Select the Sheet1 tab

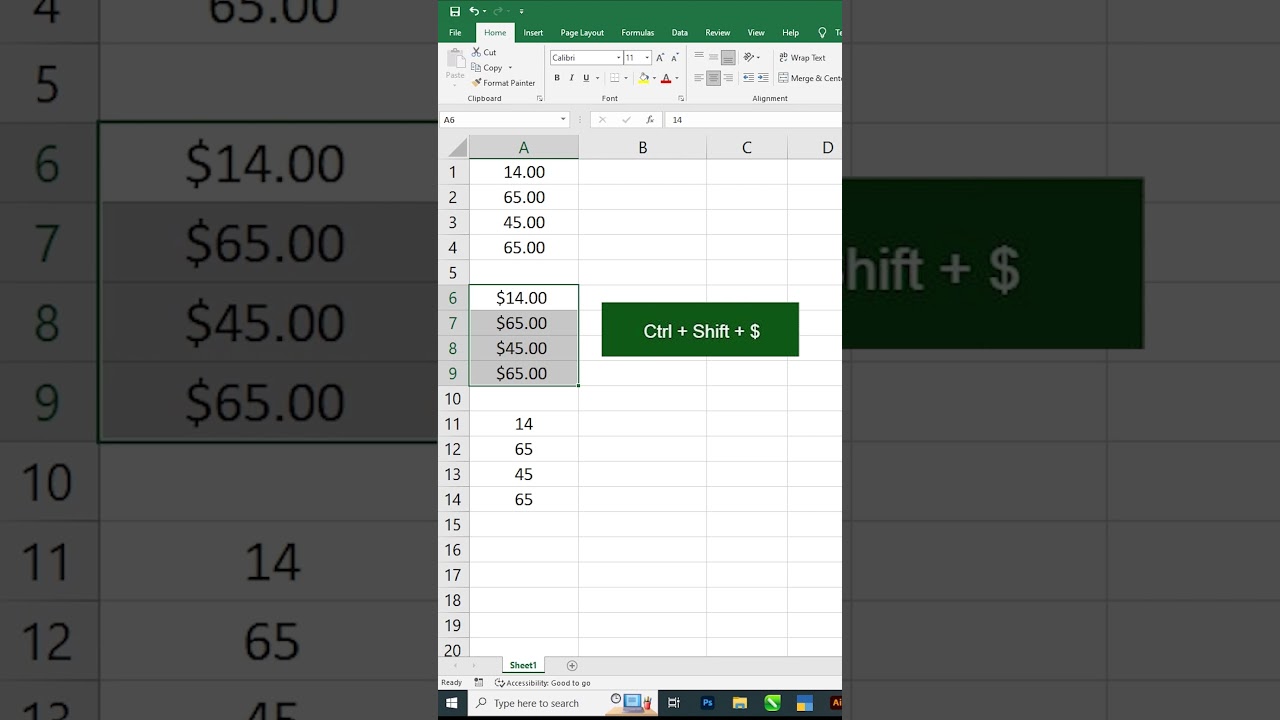(523, 665)
